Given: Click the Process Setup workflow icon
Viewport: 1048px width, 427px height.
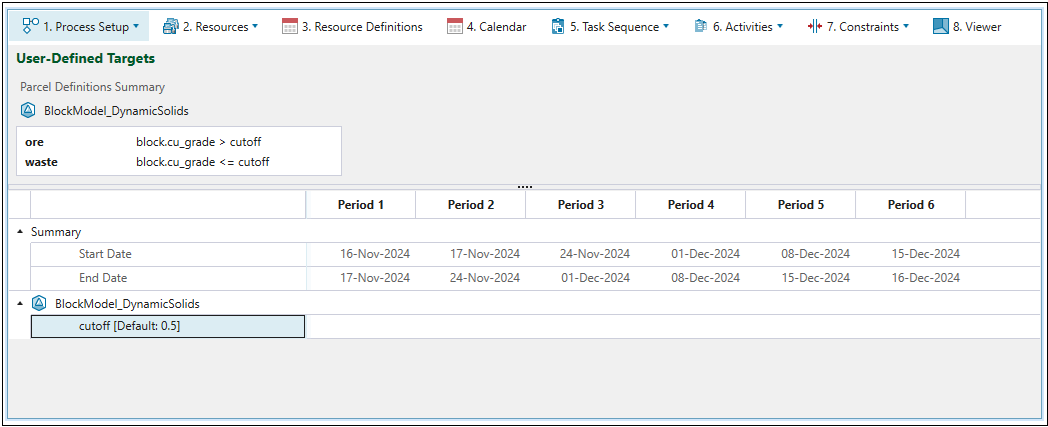Looking at the screenshot, I should click(x=30, y=26).
